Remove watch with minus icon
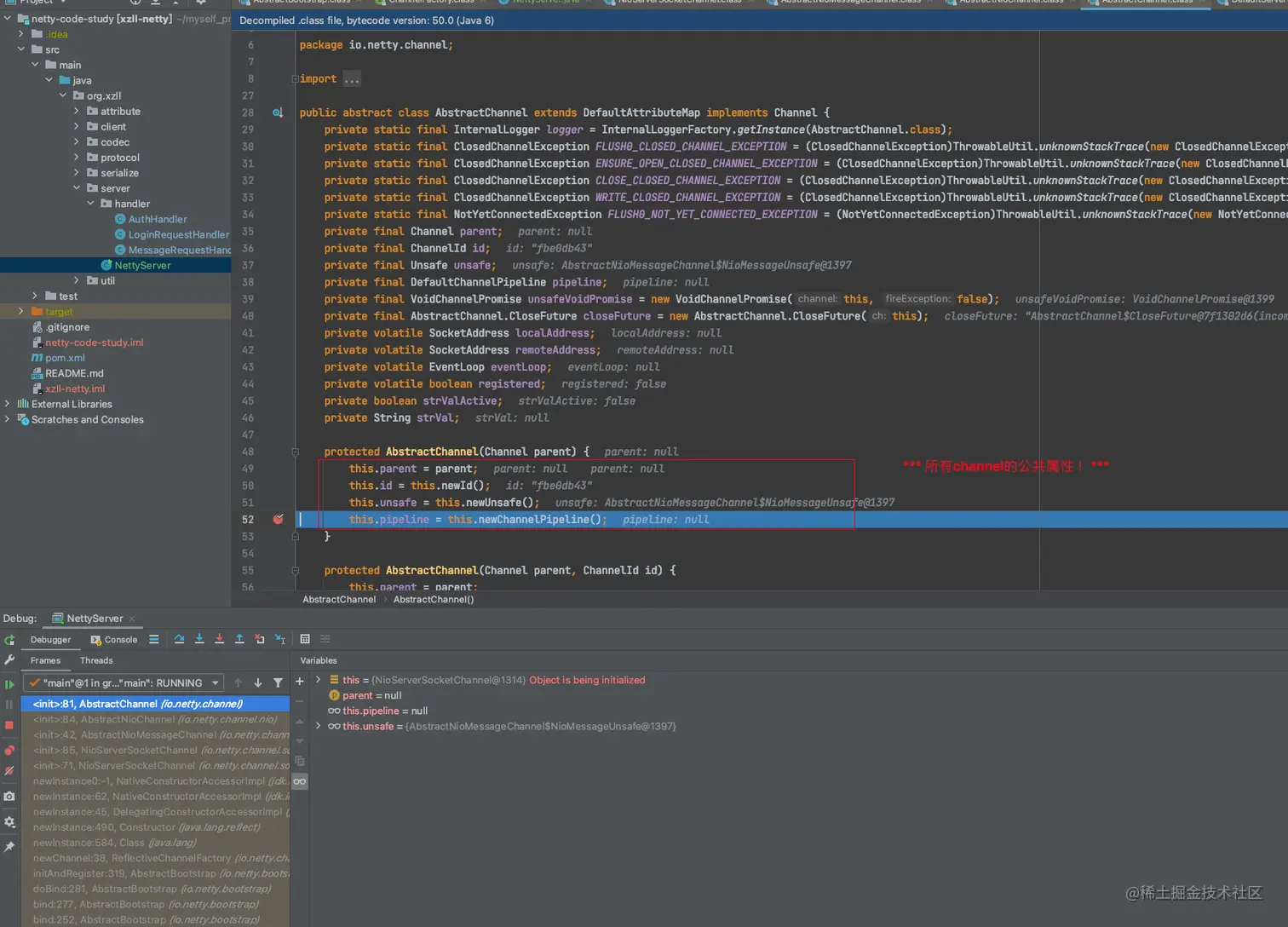The width and height of the screenshot is (1288, 927). click(x=300, y=701)
